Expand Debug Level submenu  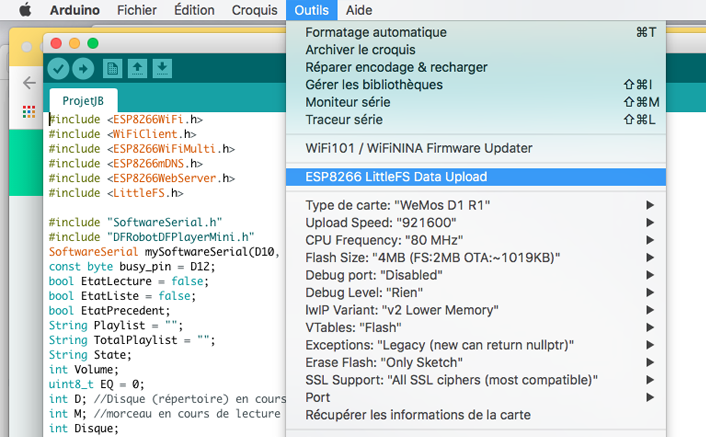point(476,293)
